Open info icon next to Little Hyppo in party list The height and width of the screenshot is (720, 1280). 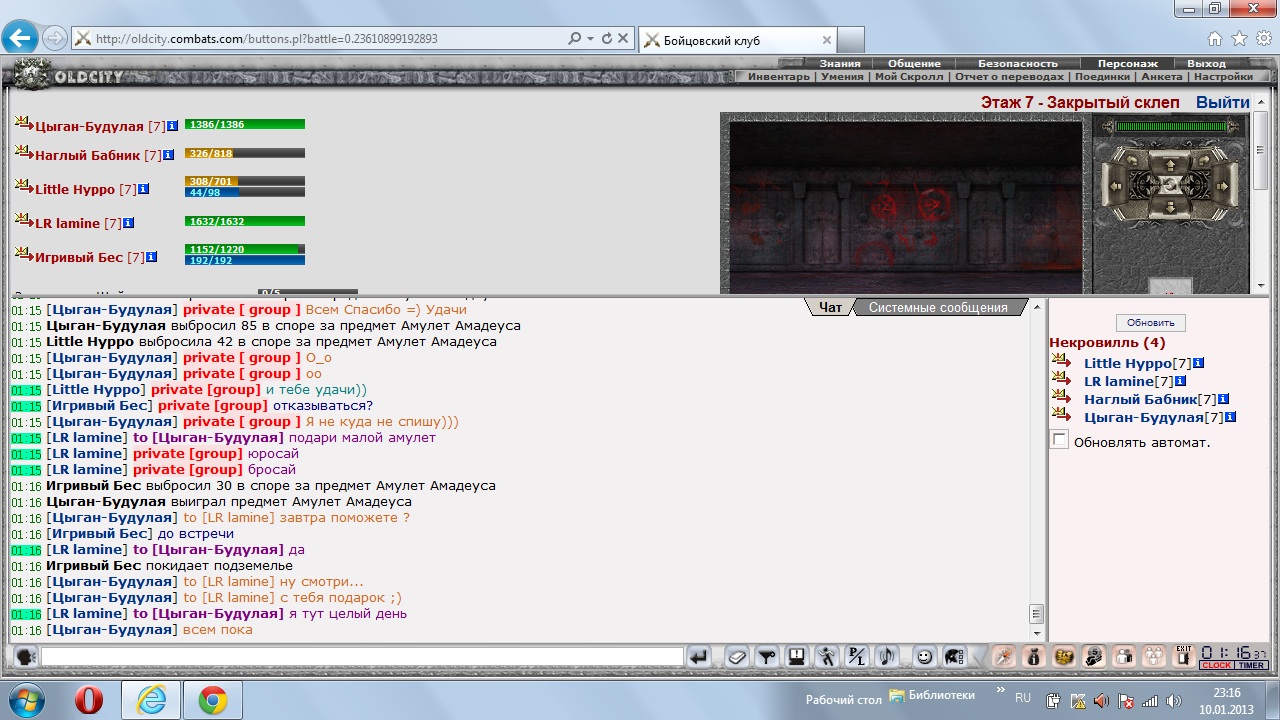coord(143,188)
